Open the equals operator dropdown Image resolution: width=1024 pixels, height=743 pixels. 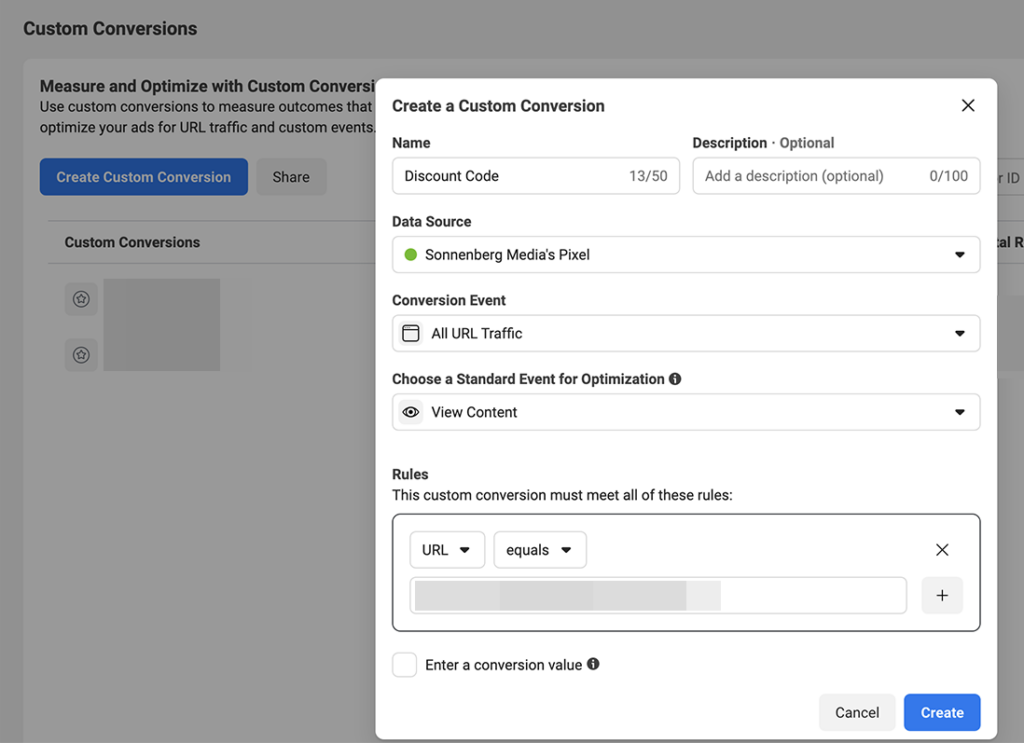(540, 549)
